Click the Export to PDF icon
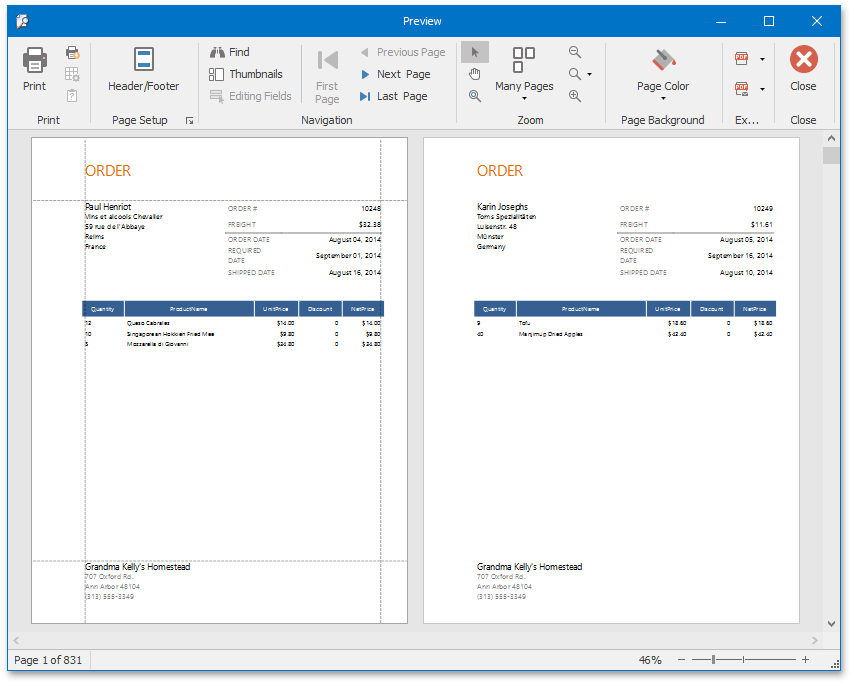The height and width of the screenshot is (686, 854). click(741, 58)
